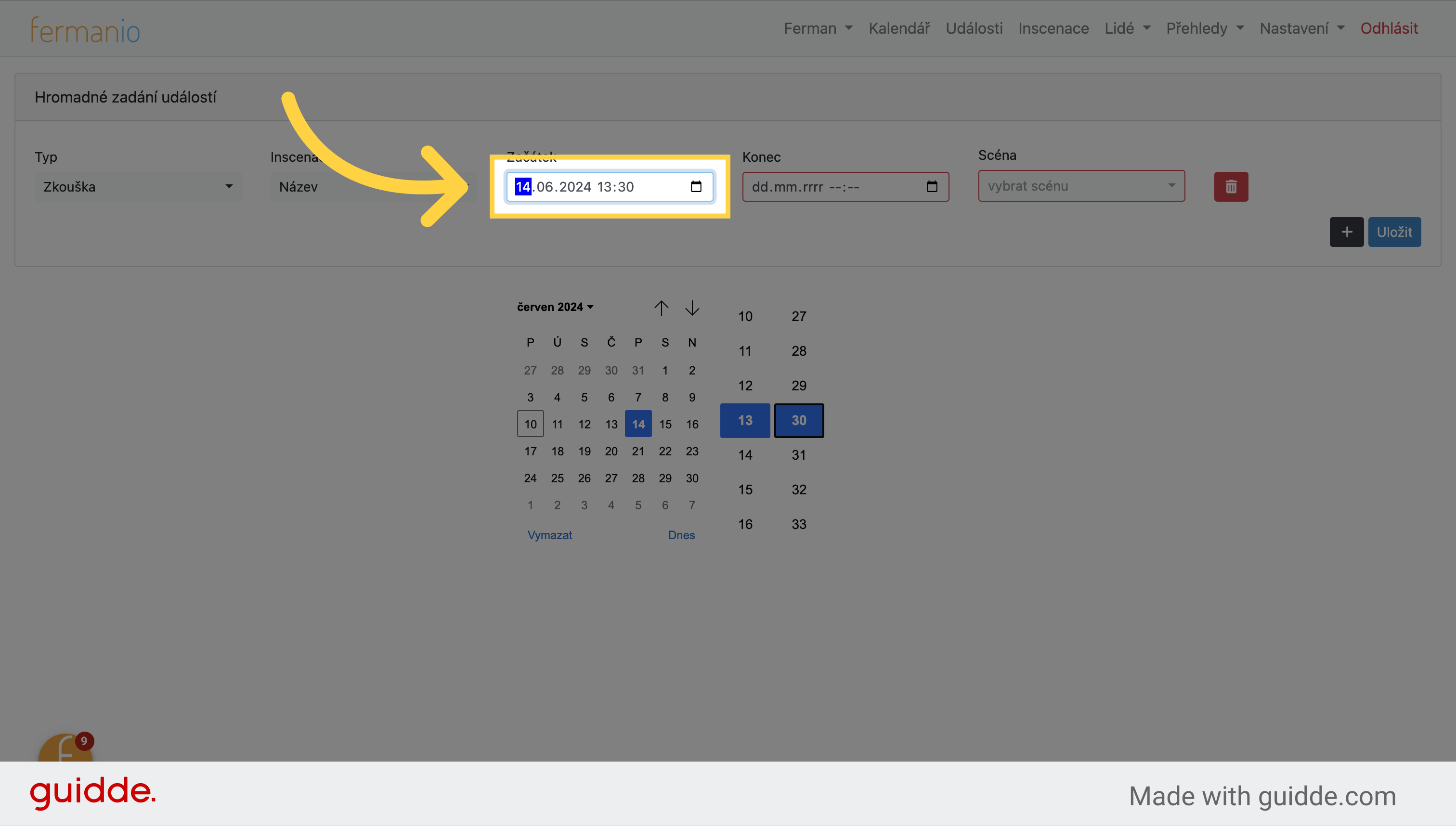
Task: Choose hour 14 in time picker
Action: 745,455
